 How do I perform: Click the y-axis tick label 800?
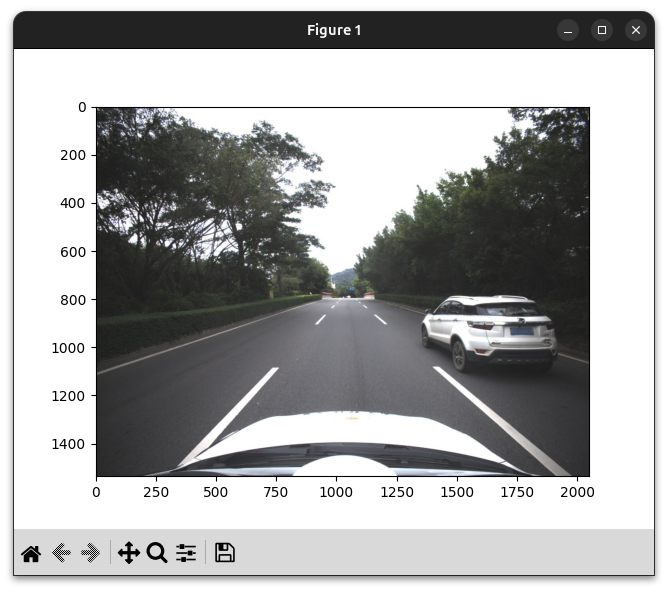(75, 300)
